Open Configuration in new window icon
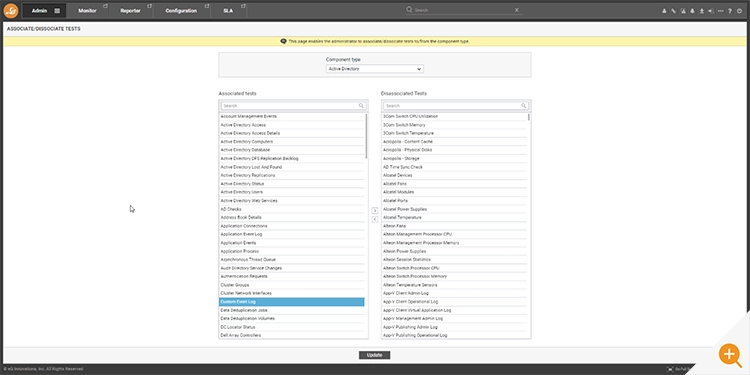The width and height of the screenshot is (750, 375). click(207, 6)
